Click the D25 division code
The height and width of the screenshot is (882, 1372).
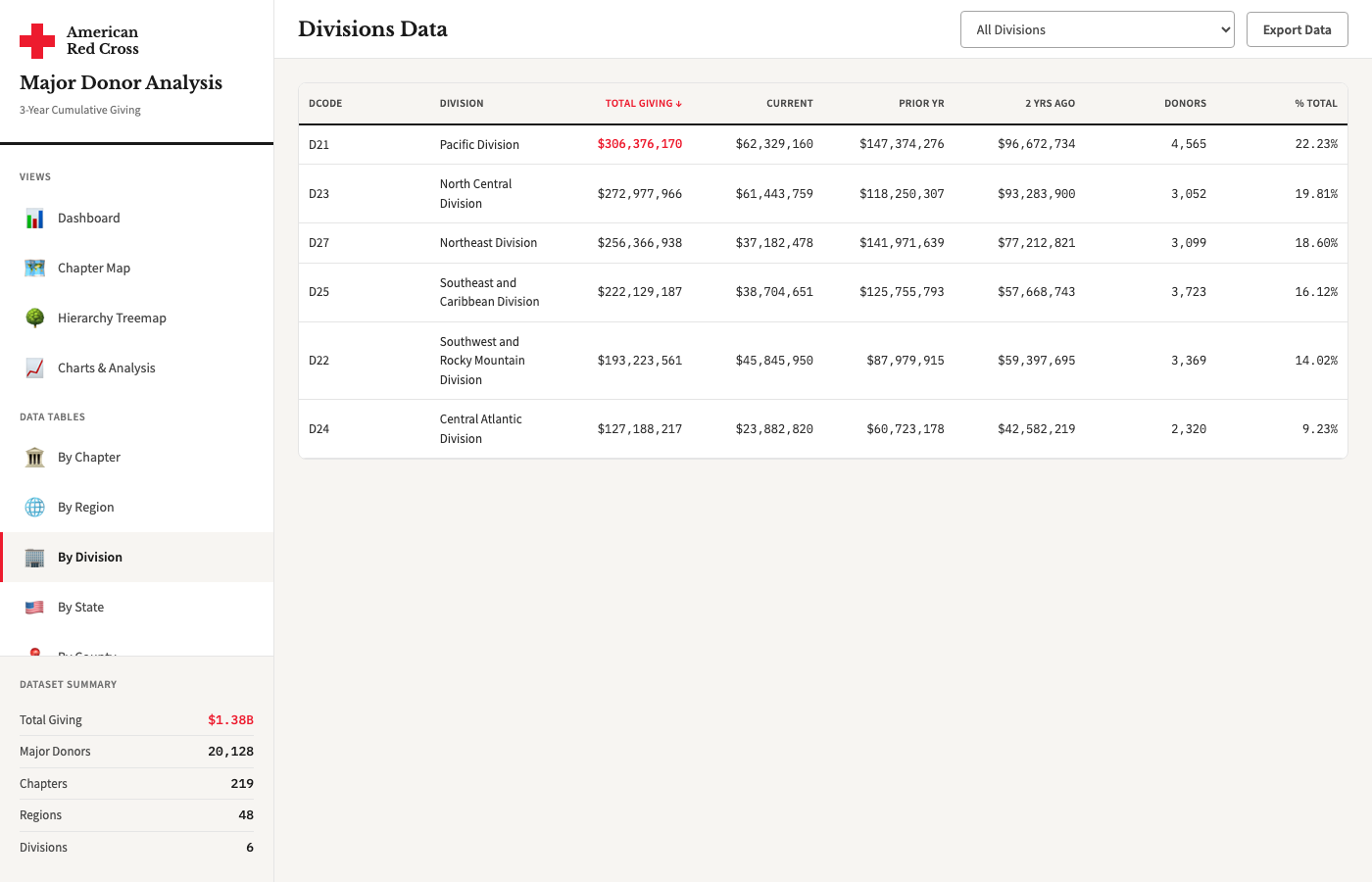pyautogui.click(x=318, y=292)
